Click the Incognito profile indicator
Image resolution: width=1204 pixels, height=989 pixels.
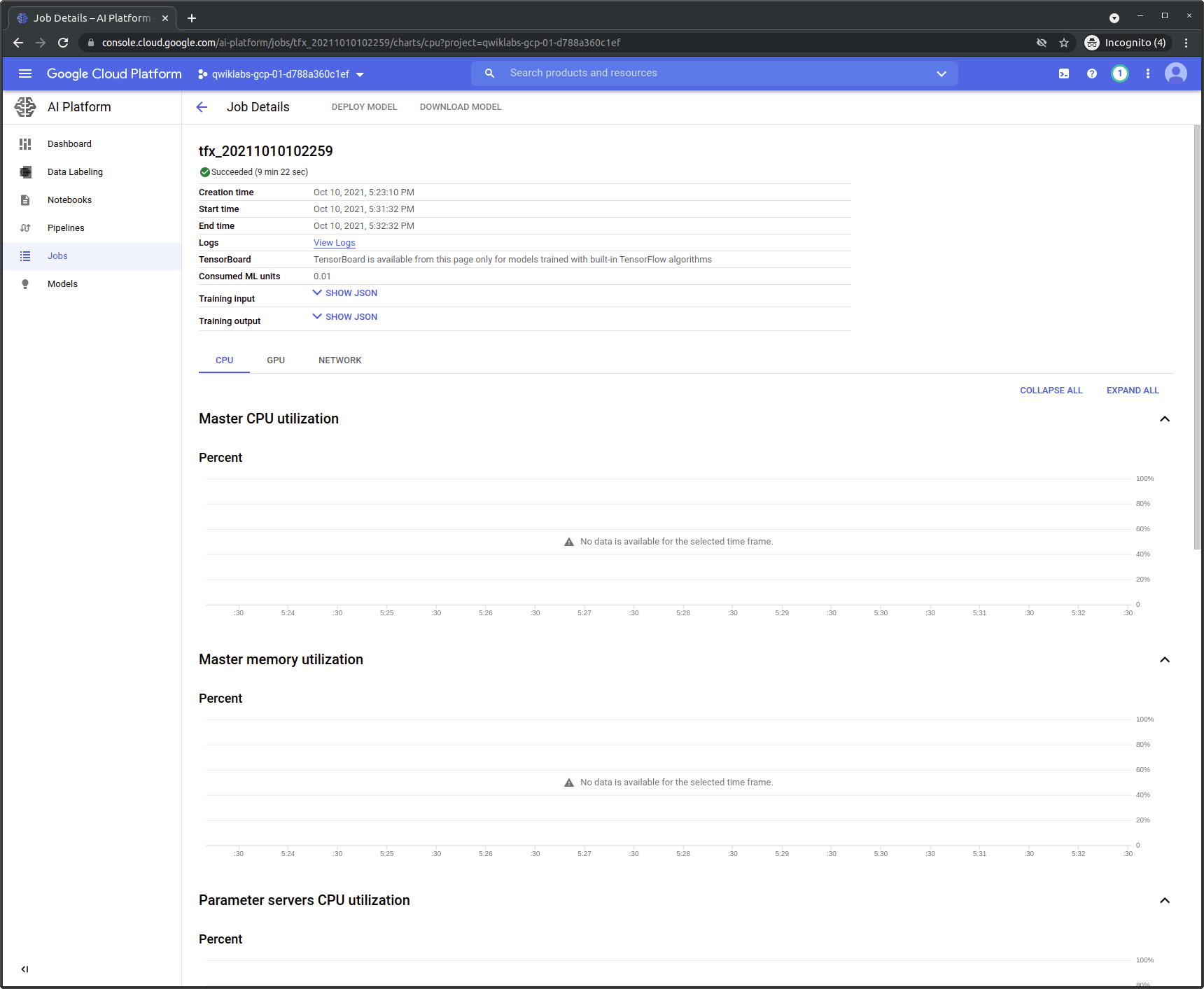1126,43
